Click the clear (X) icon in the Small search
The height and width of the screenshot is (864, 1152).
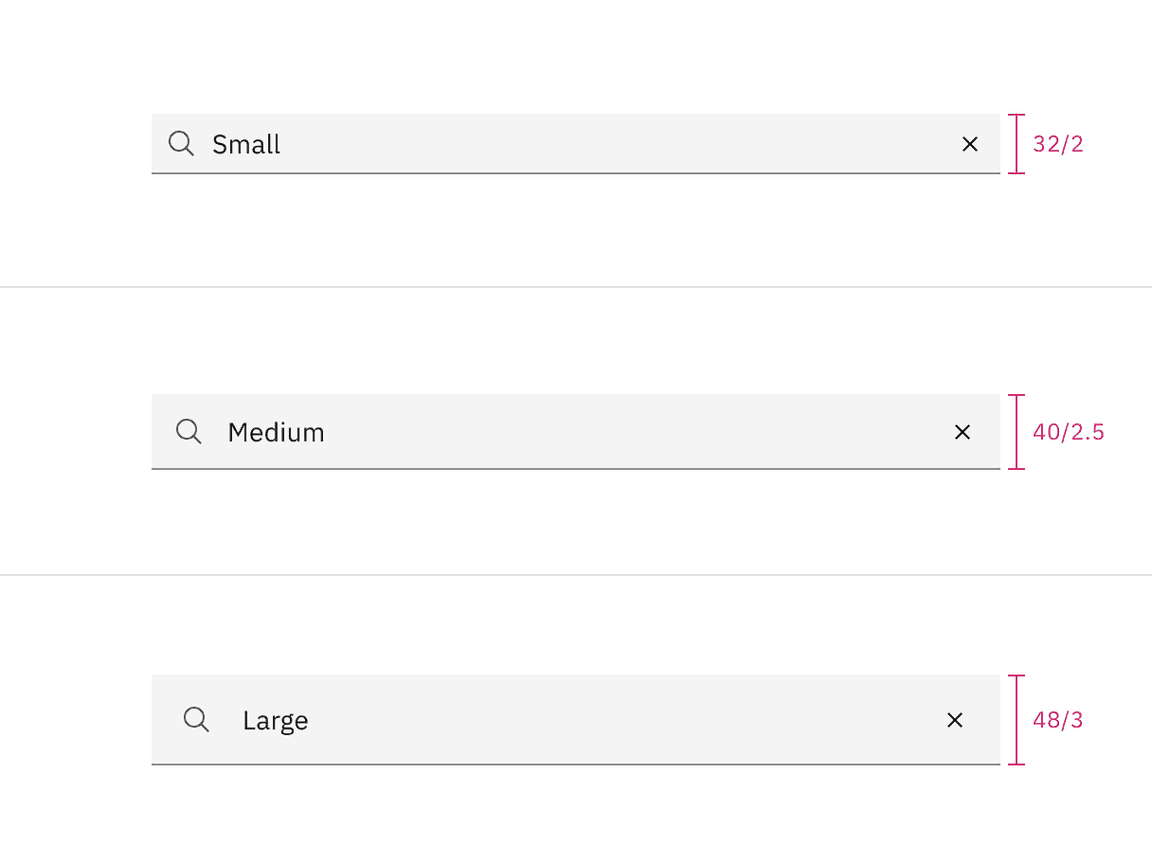(970, 144)
